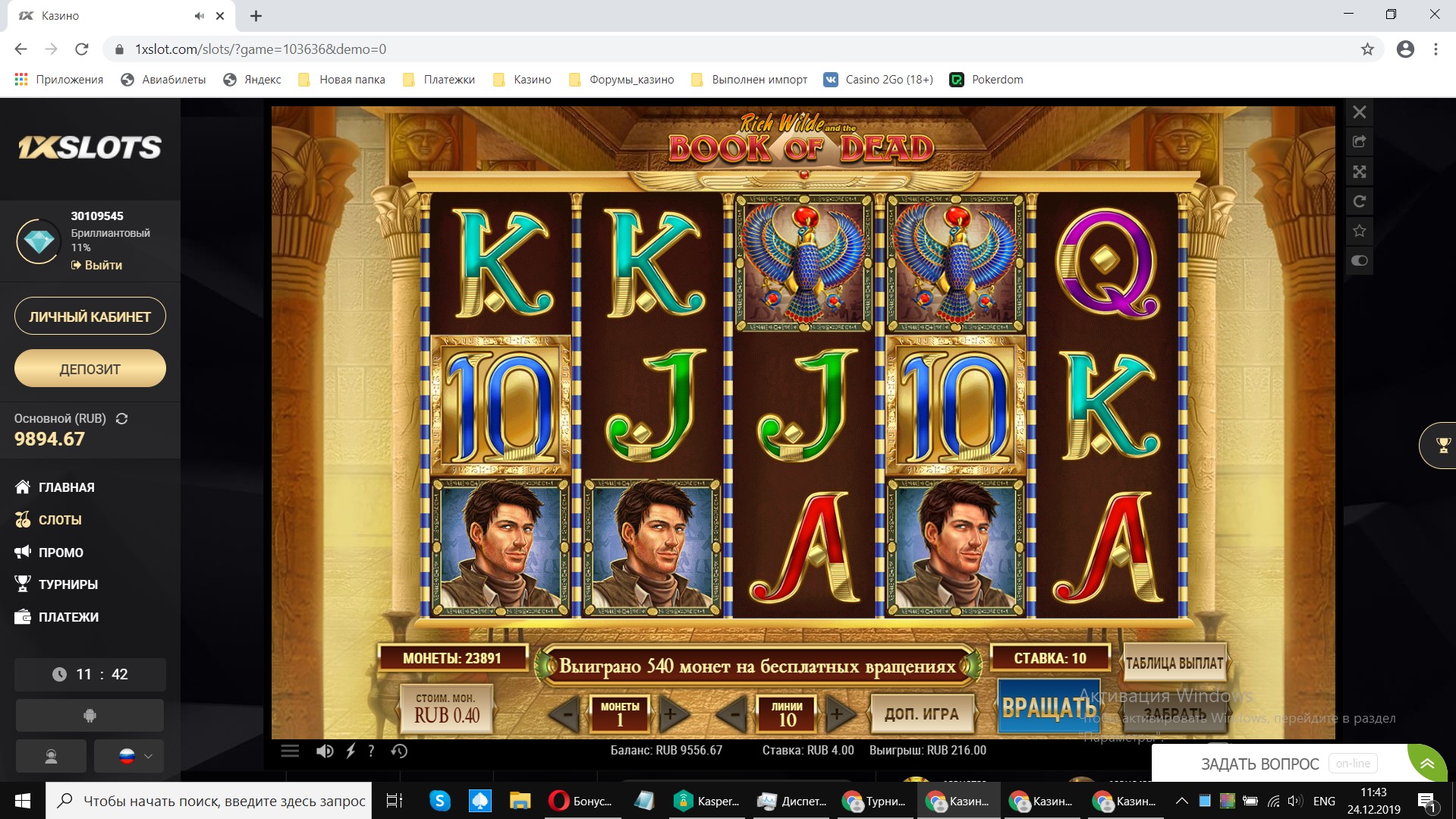Open the Форумы_казино bookmark folder
Screen dimensions: 1456x819
(621, 80)
